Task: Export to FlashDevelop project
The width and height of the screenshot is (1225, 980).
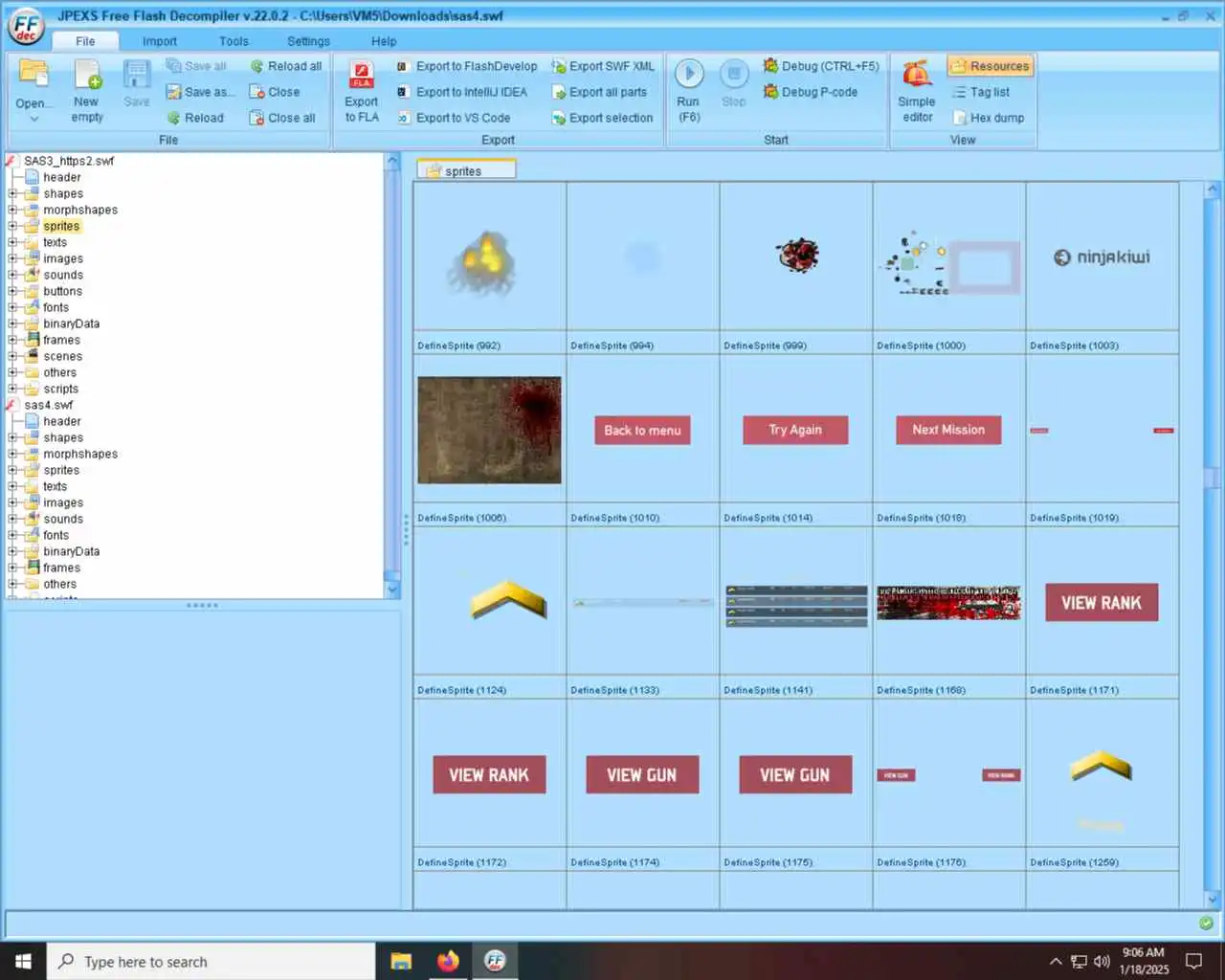Action: [467, 66]
